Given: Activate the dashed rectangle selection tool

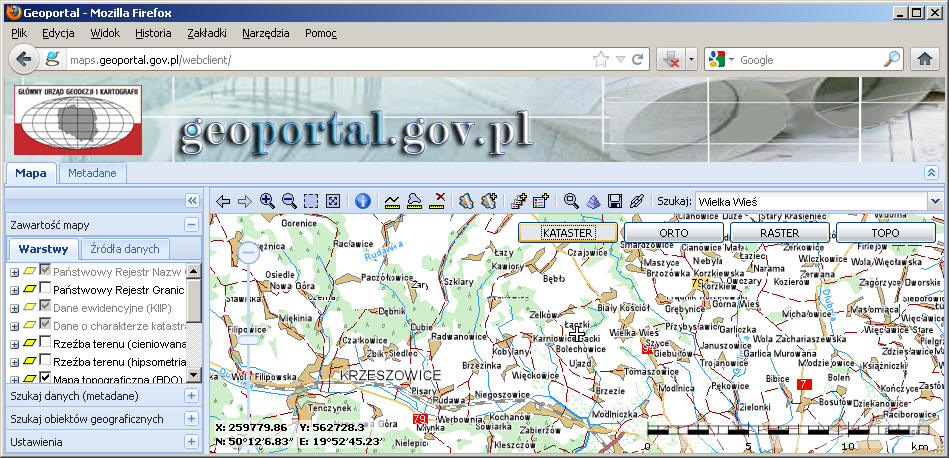Looking at the screenshot, I should click(310, 201).
